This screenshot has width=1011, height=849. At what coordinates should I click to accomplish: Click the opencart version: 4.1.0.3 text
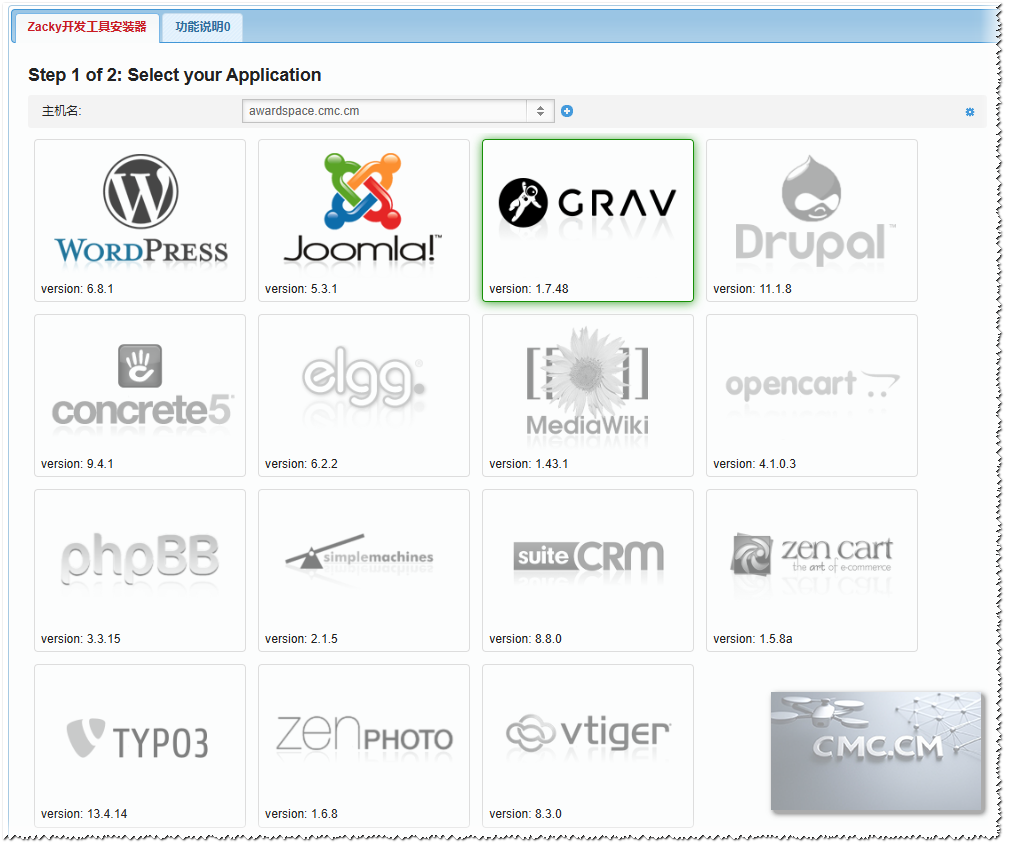point(754,464)
